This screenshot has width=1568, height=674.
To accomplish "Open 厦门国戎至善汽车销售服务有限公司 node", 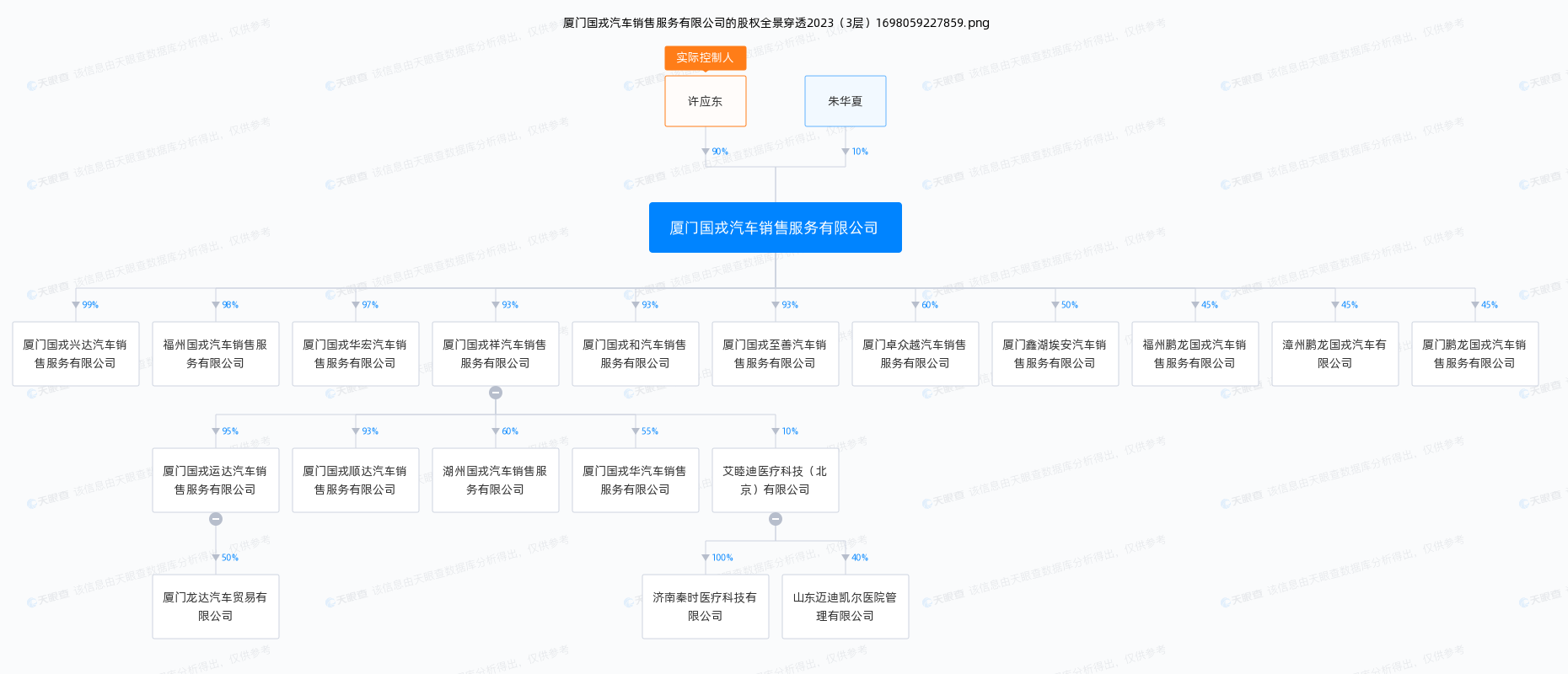I will [776, 354].
